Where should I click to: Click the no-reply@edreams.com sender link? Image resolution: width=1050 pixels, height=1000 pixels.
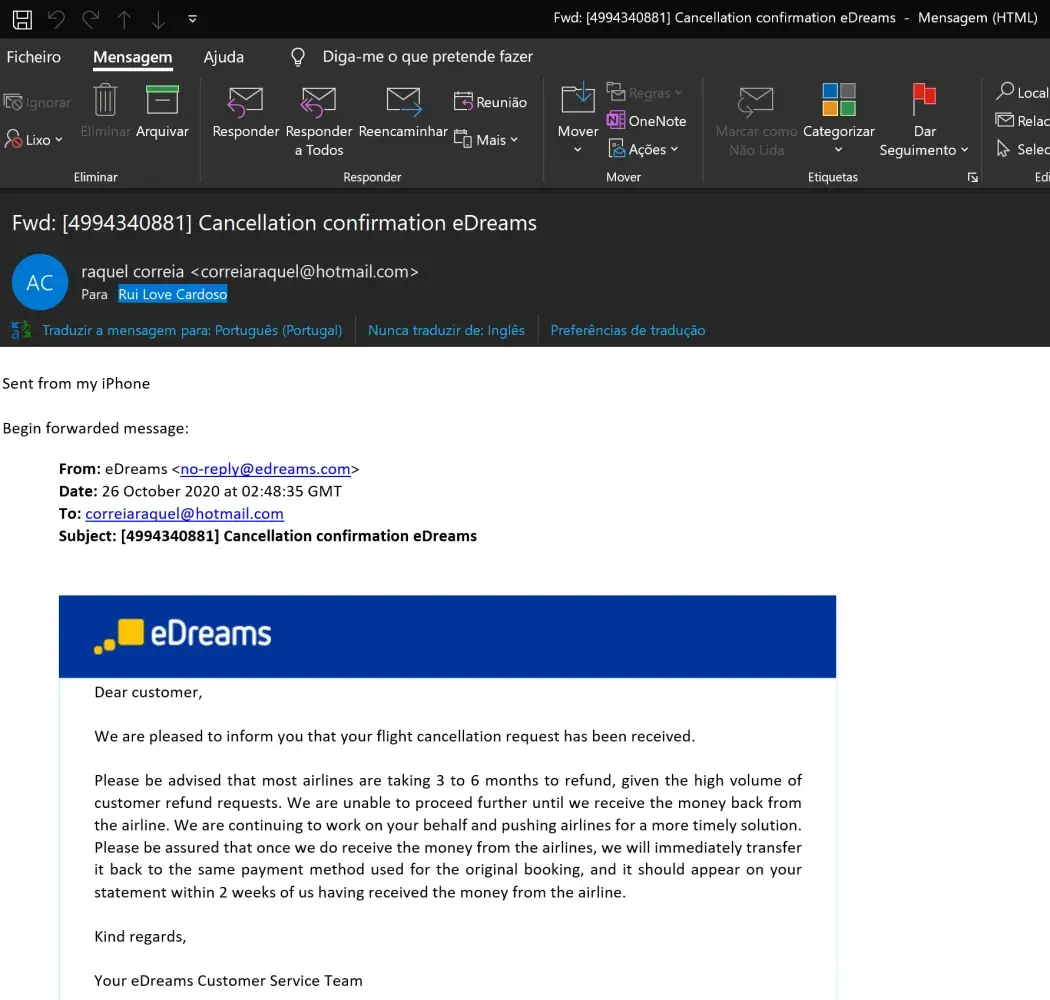click(265, 468)
